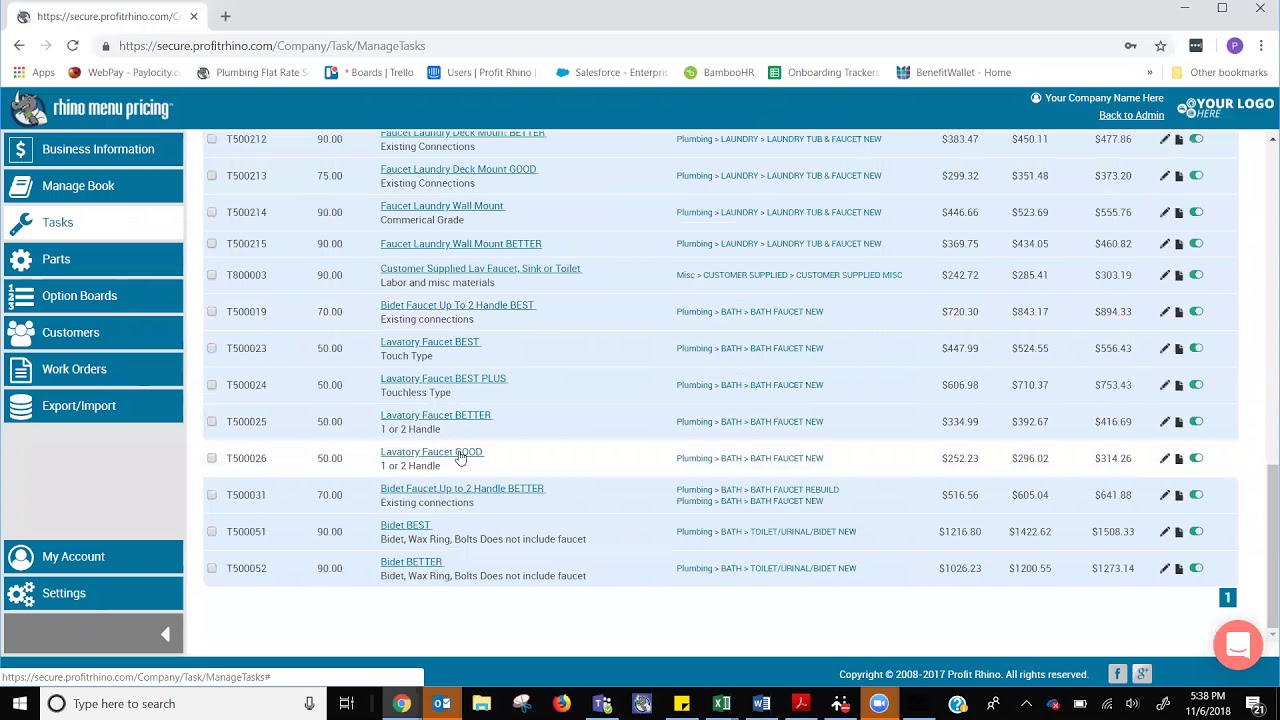Image resolution: width=1280 pixels, height=720 pixels.
Task: Toggle active switch for task T500212
Action: [1196, 139]
